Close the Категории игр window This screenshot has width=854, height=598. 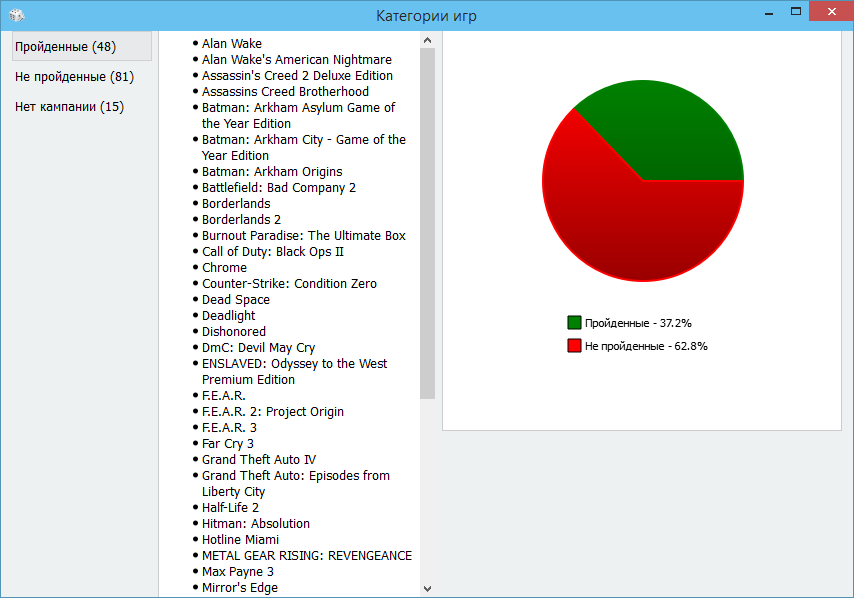click(831, 11)
